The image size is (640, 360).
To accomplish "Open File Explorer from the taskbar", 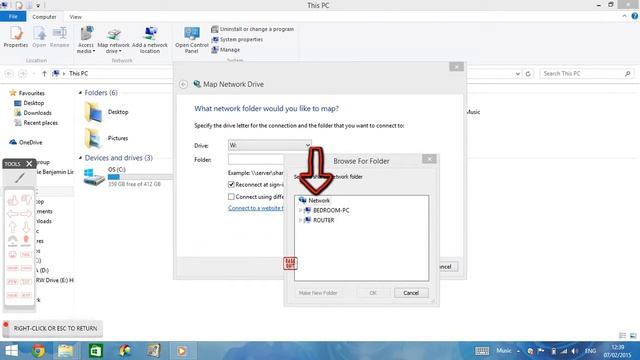I will click(65, 351).
